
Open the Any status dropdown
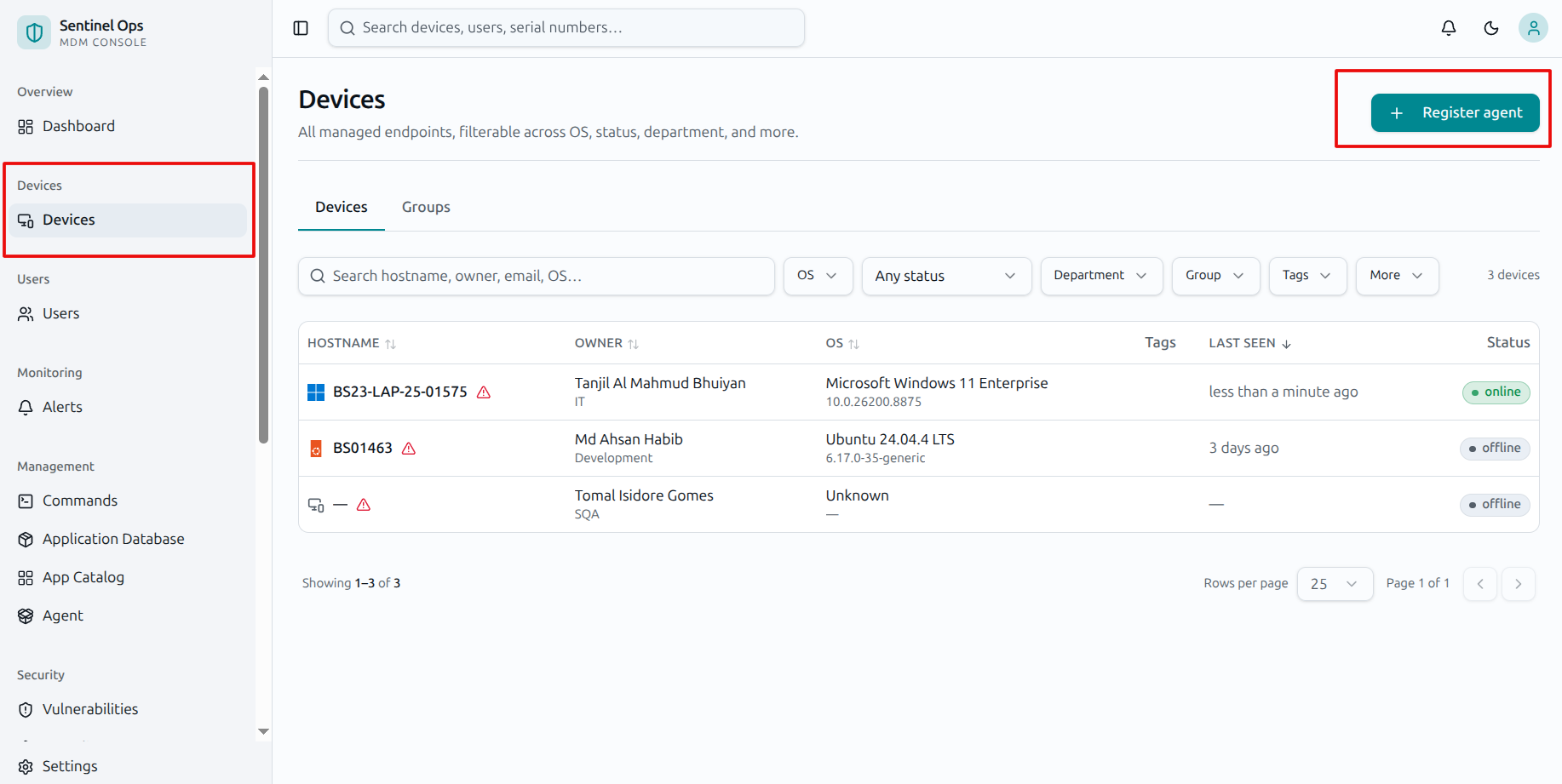[x=946, y=276]
